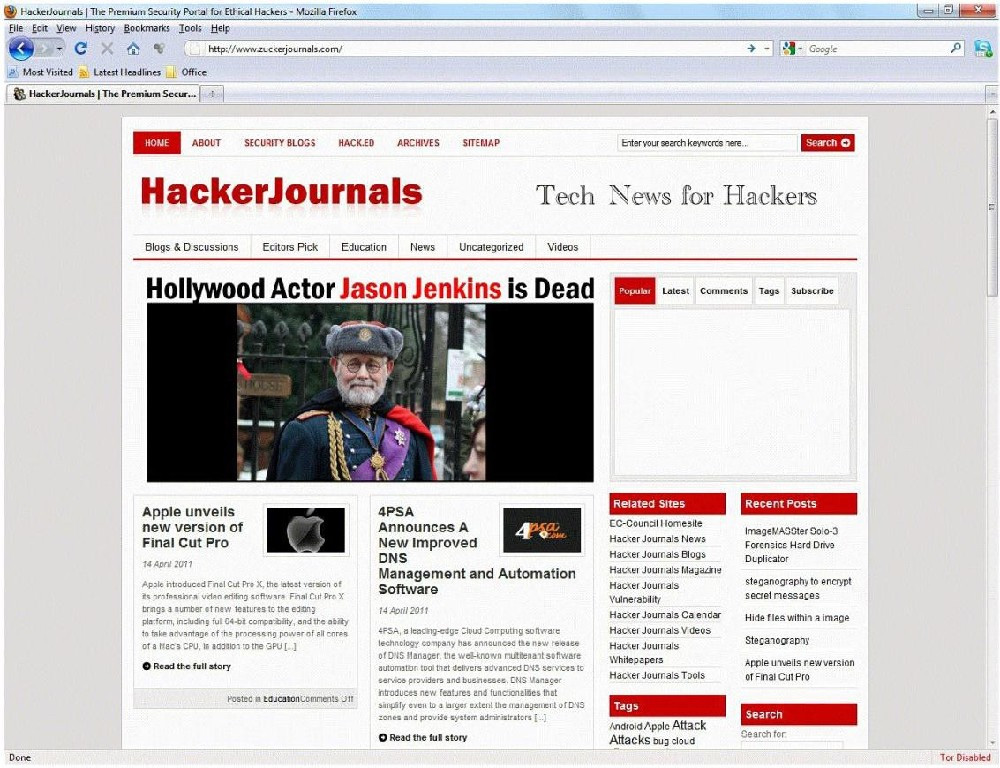Click the red Search button
The image size is (1000, 768).
(x=828, y=143)
